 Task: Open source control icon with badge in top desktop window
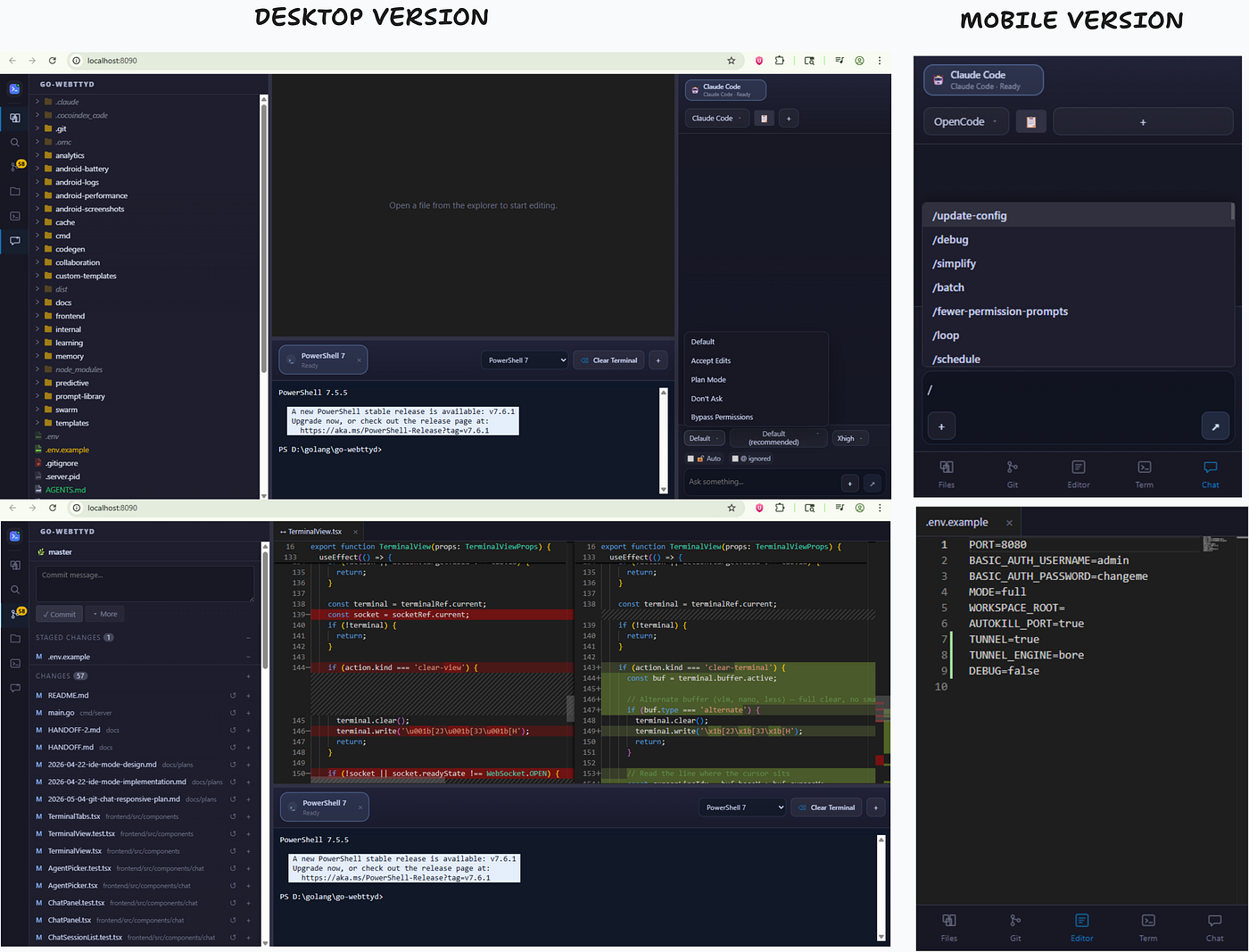[x=16, y=165]
